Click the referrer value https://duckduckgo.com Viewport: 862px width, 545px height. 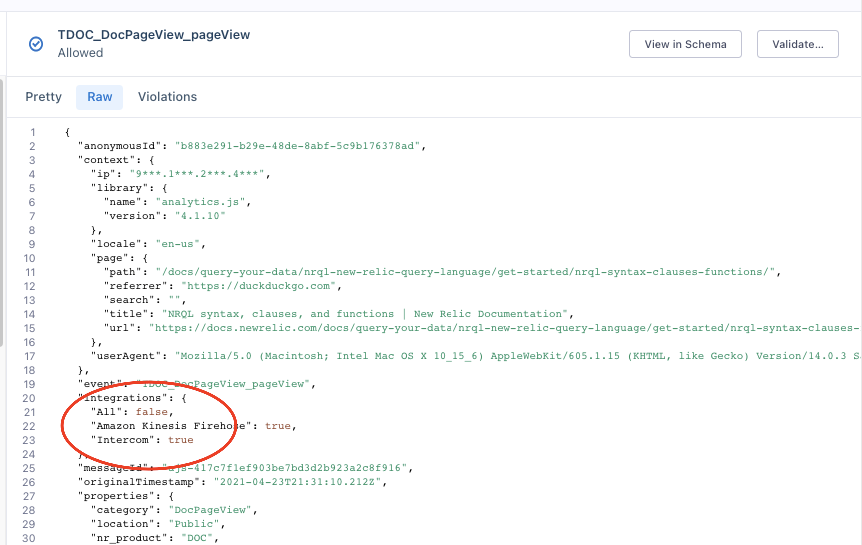(x=259, y=286)
